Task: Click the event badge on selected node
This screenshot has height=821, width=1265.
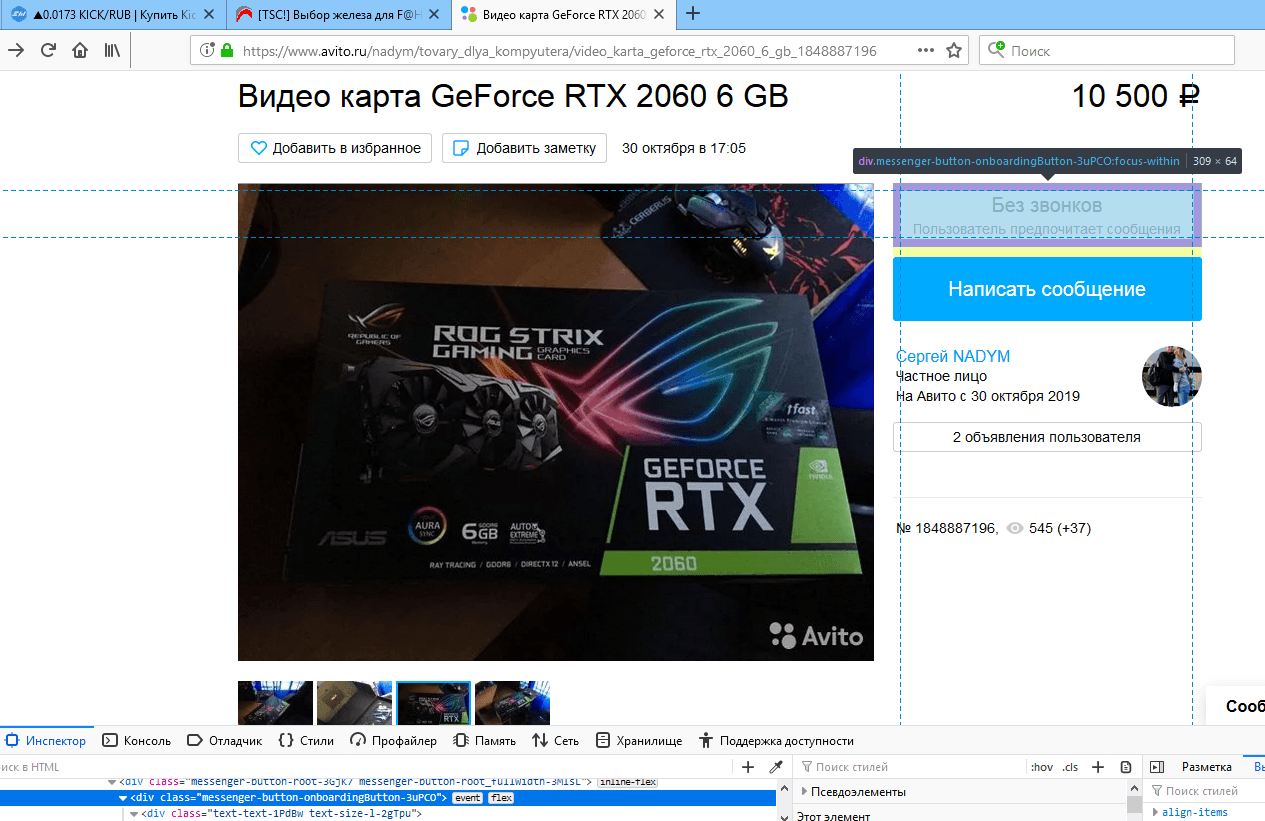Action: tap(468, 798)
